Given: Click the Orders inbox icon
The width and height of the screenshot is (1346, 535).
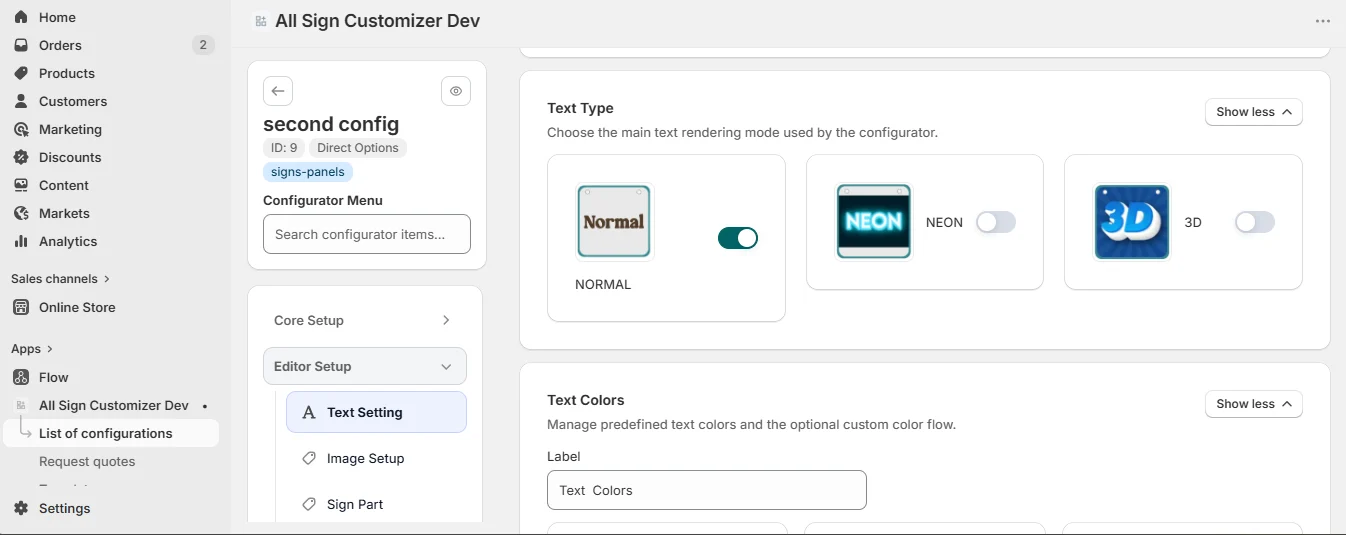Looking at the screenshot, I should coord(21,45).
